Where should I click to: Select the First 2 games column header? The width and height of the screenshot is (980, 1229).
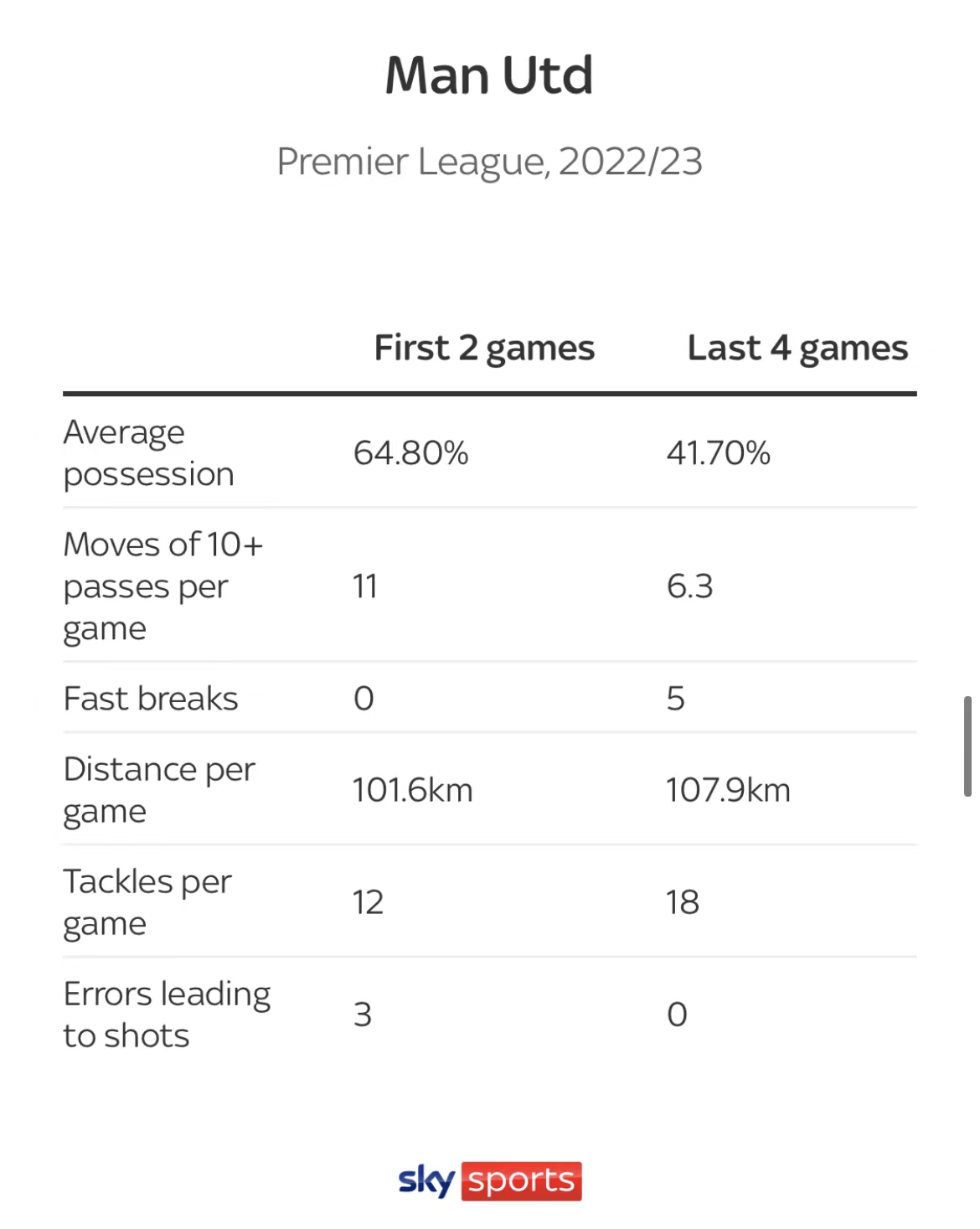484,349
